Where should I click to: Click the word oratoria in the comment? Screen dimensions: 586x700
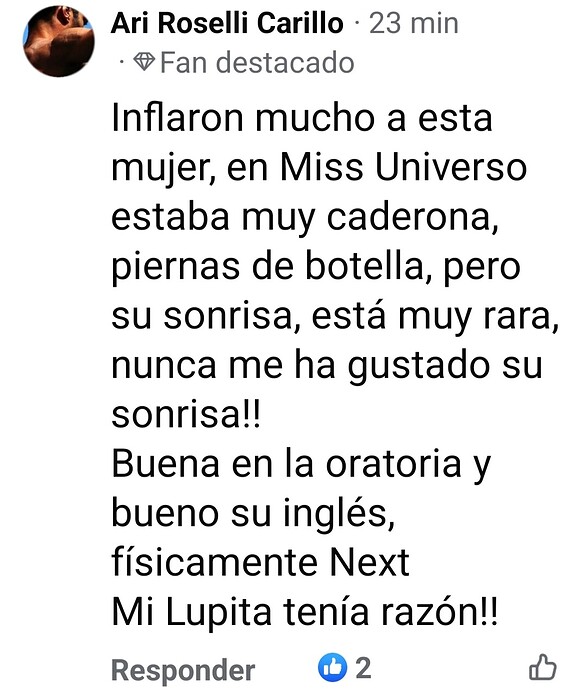(393, 464)
